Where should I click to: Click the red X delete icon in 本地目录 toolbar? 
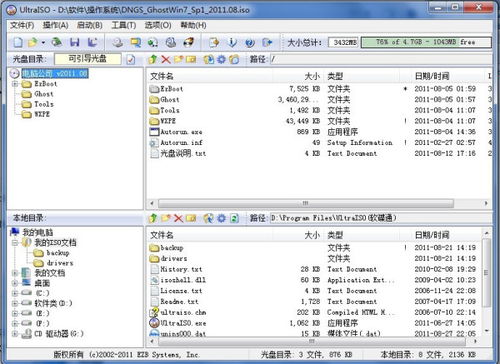[x=179, y=218]
